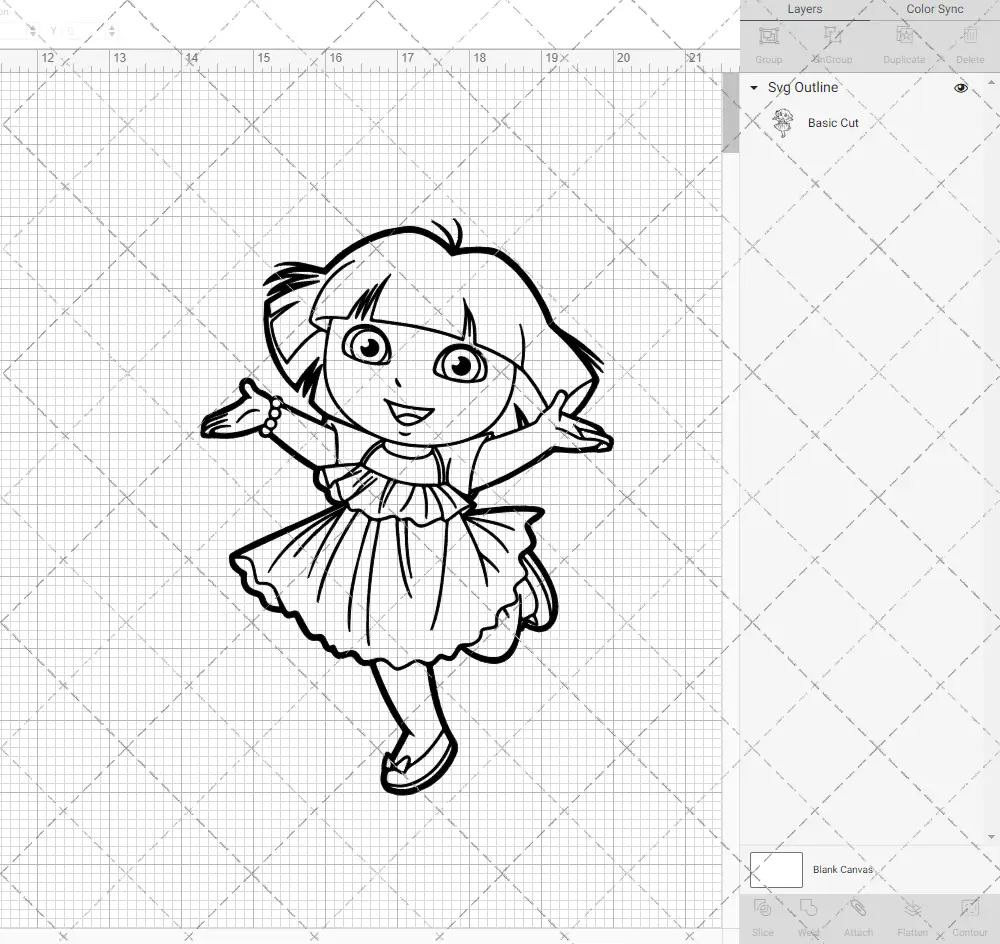The image size is (1000, 944).
Task: Open the Blank Canvas color swatch
Action: (x=776, y=869)
